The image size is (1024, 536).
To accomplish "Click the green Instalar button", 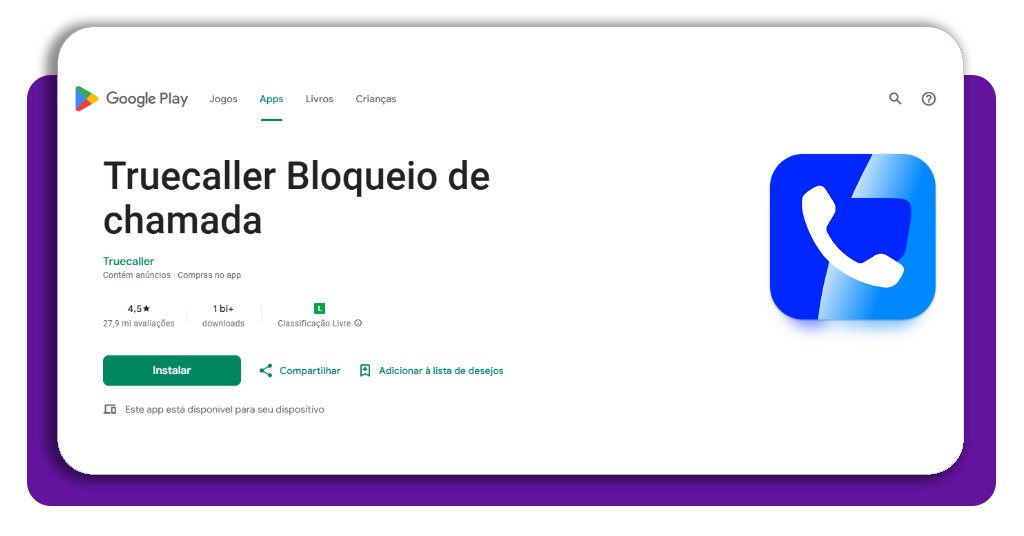I will [172, 370].
